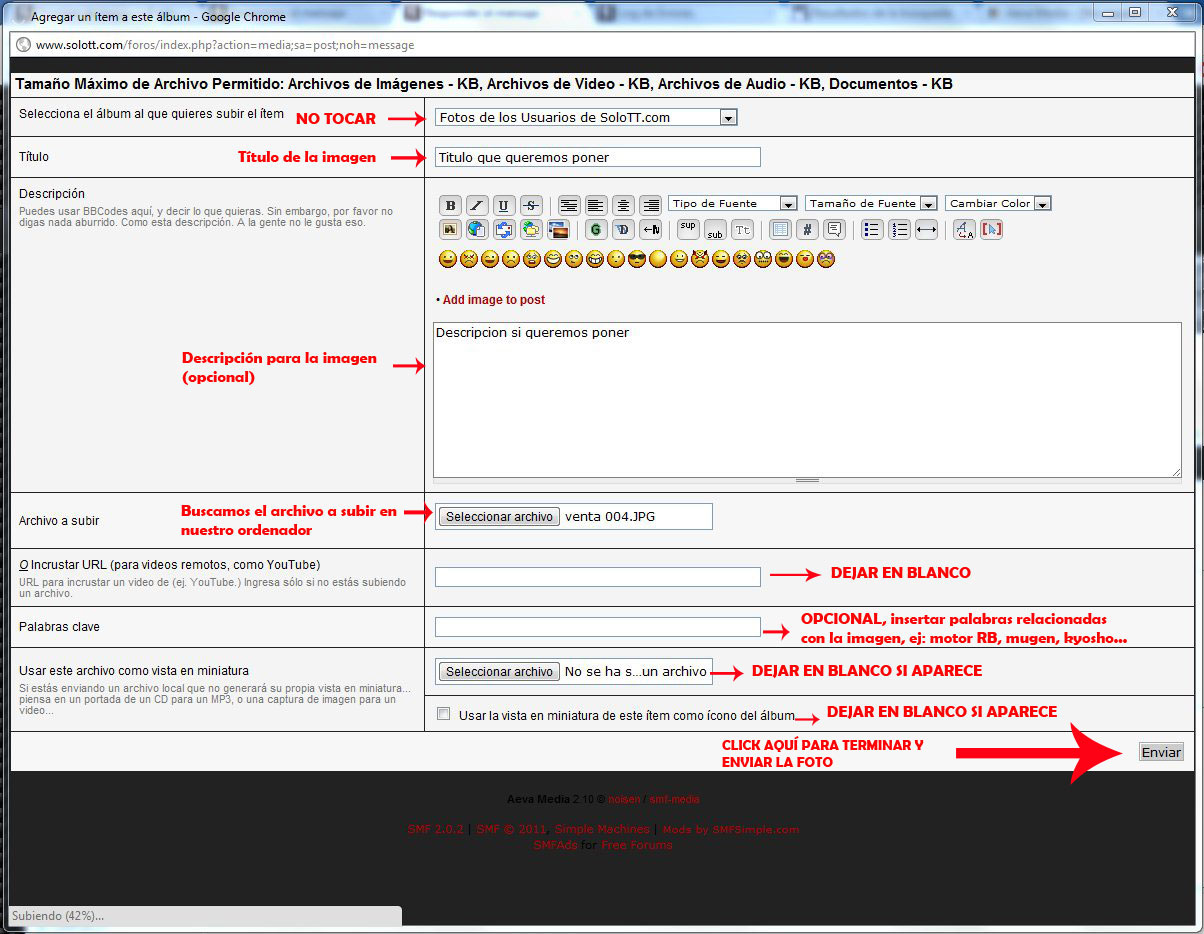Check 'Usar la vista en miniatura' checkbox
Screen dimensions: 1204x934
coord(444,714)
